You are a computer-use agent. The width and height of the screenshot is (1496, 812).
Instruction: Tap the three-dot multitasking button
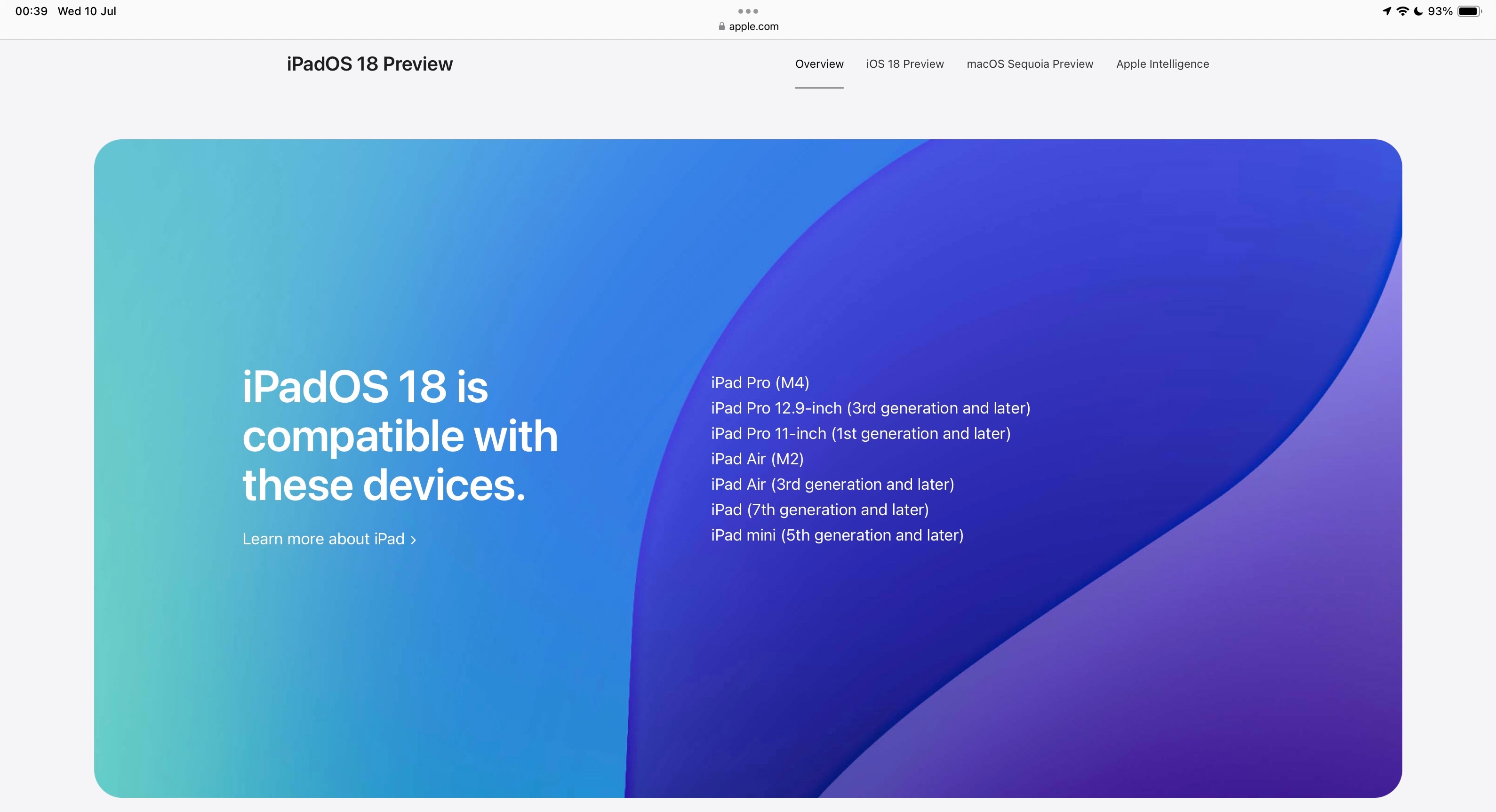tap(748, 11)
